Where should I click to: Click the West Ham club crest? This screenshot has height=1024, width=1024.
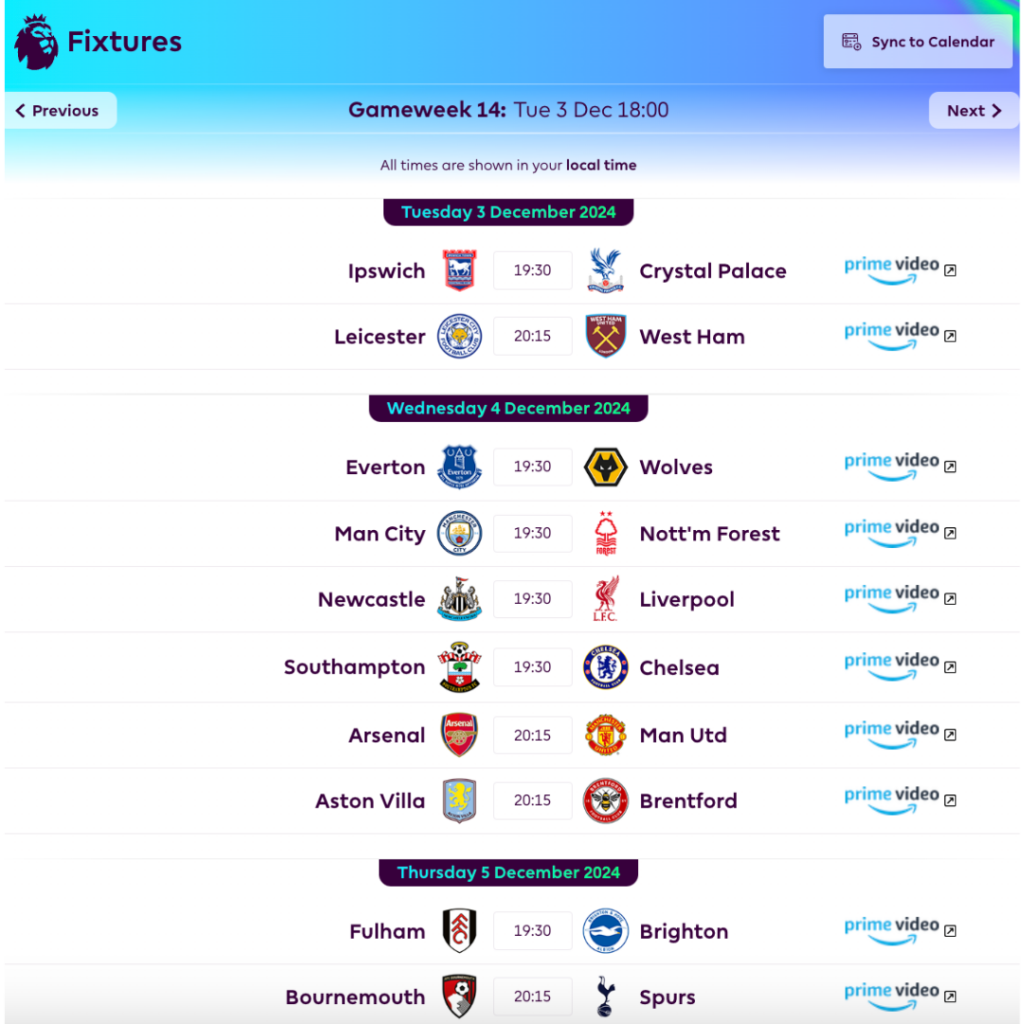click(605, 336)
